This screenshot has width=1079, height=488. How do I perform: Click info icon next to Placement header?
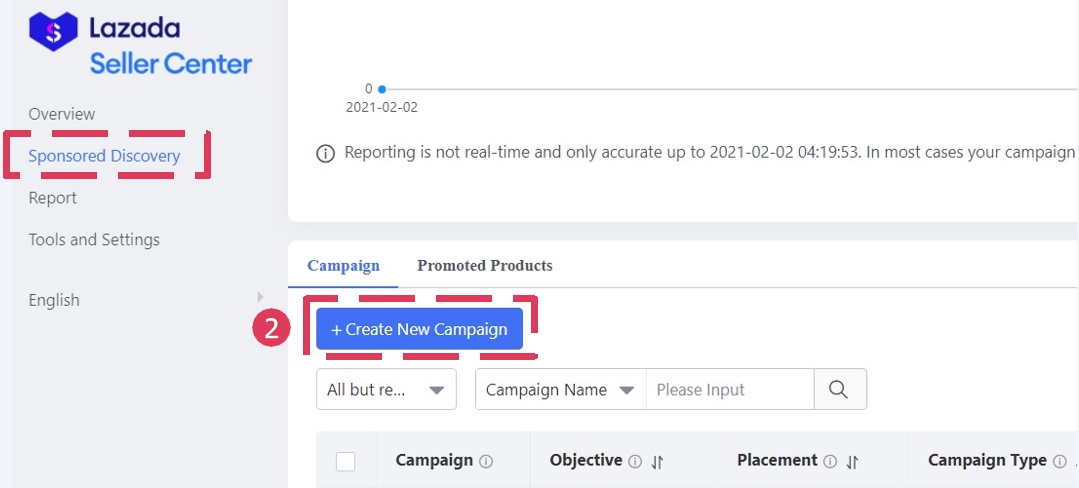830,462
